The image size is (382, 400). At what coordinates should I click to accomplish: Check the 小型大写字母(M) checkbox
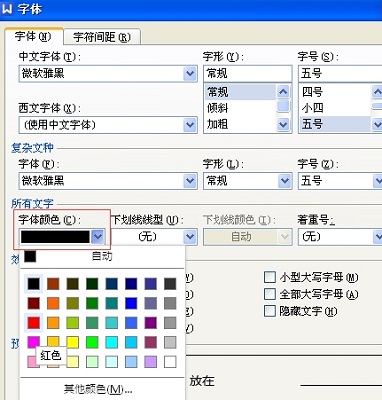pyautogui.click(x=269, y=277)
